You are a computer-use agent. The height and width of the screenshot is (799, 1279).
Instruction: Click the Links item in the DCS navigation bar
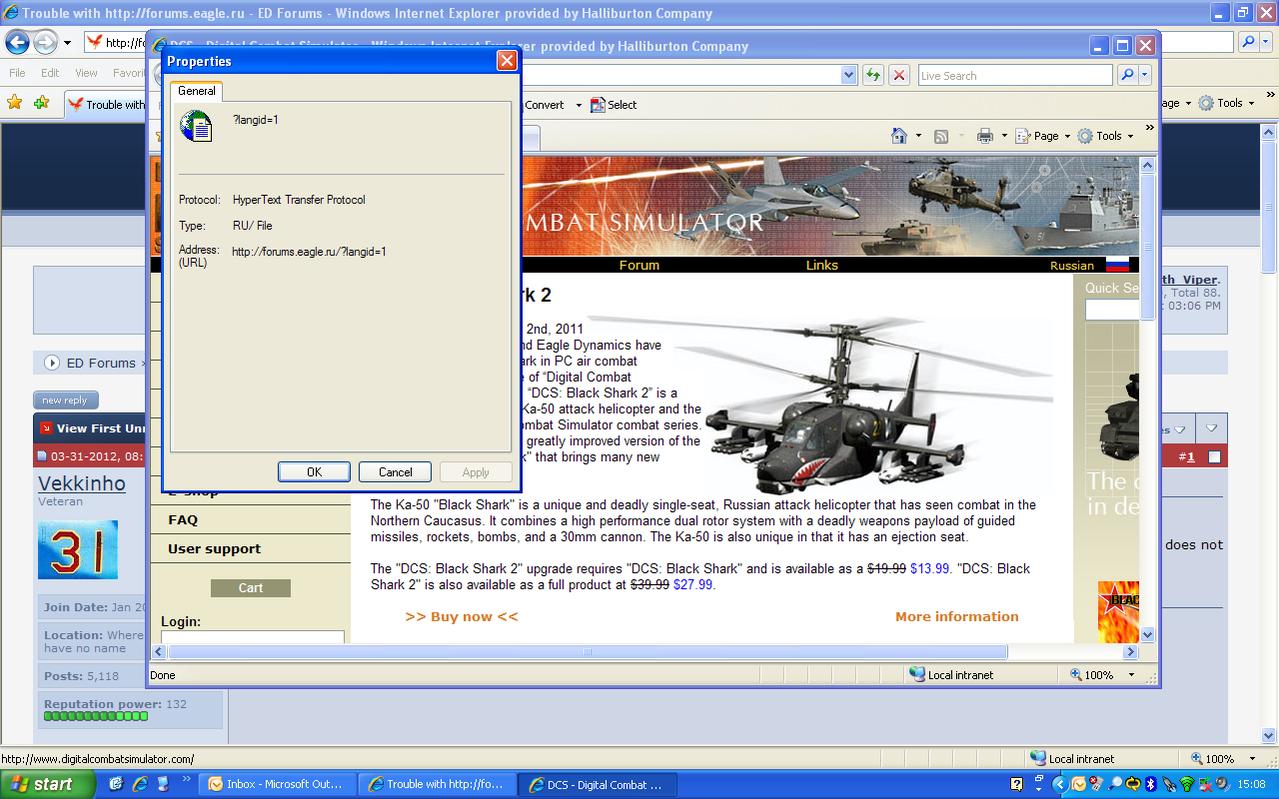tap(822, 265)
